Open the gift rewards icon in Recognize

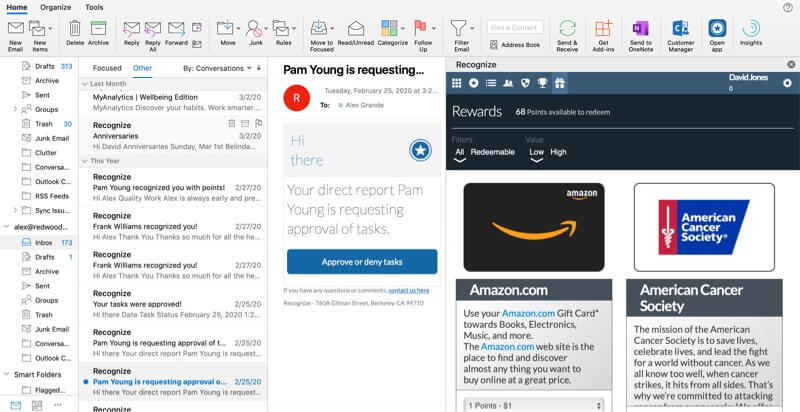pos(560,83)
